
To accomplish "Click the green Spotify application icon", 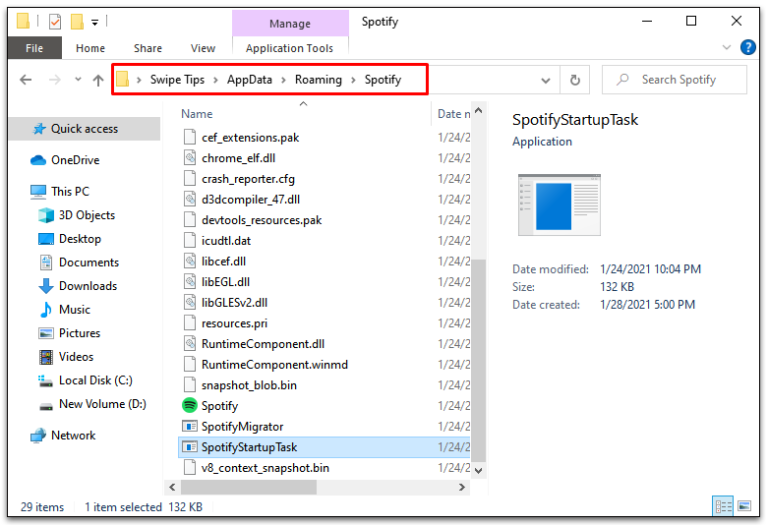I will (190, 406).
